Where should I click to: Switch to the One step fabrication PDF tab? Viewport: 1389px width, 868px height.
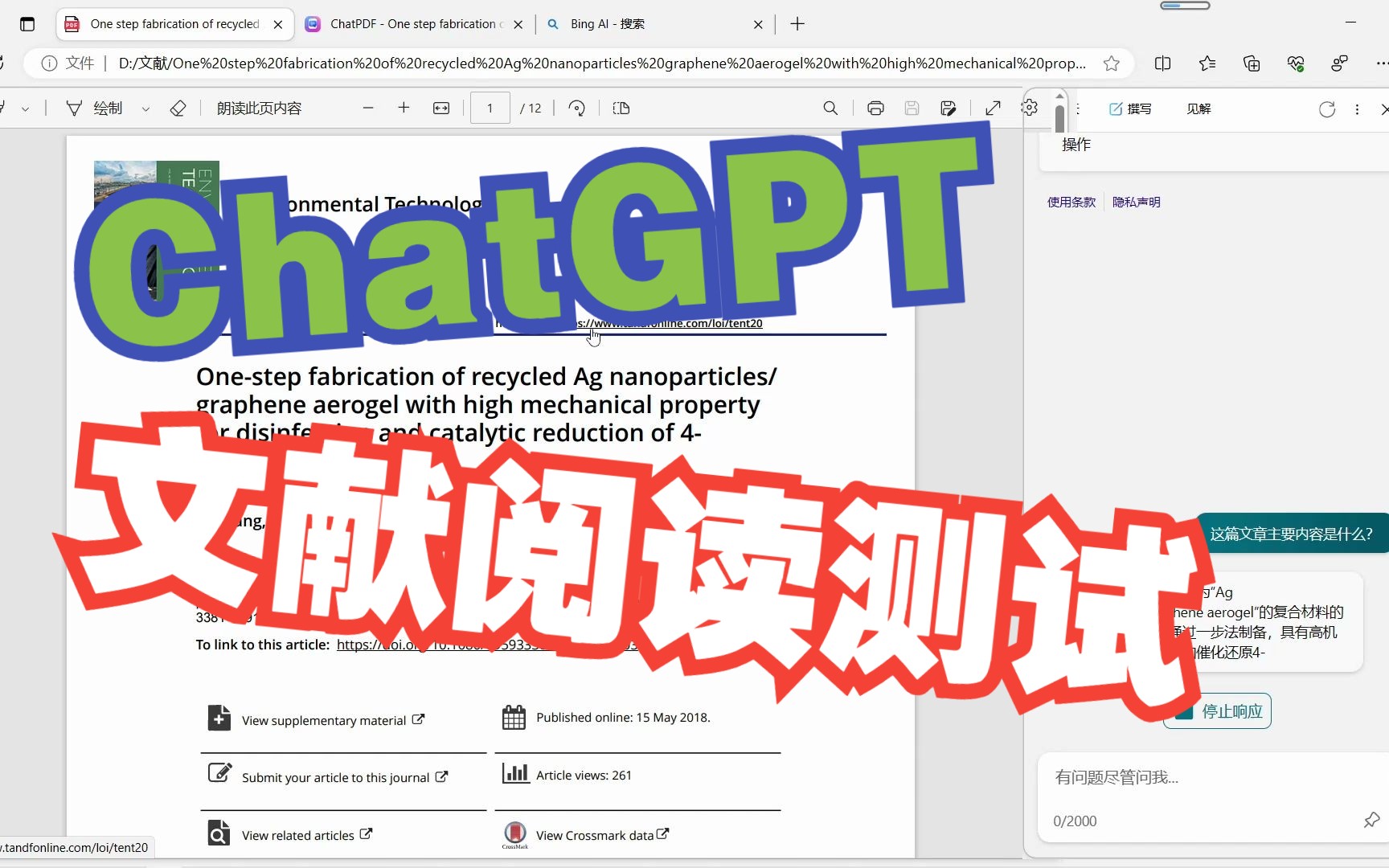point(174,24)
